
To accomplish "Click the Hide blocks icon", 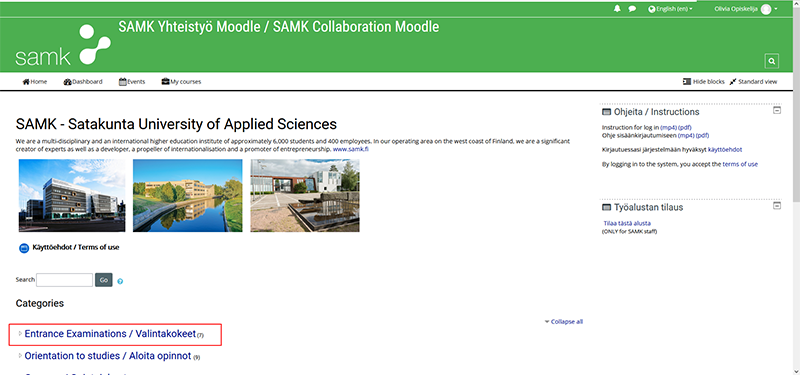I will click(687, 82).
